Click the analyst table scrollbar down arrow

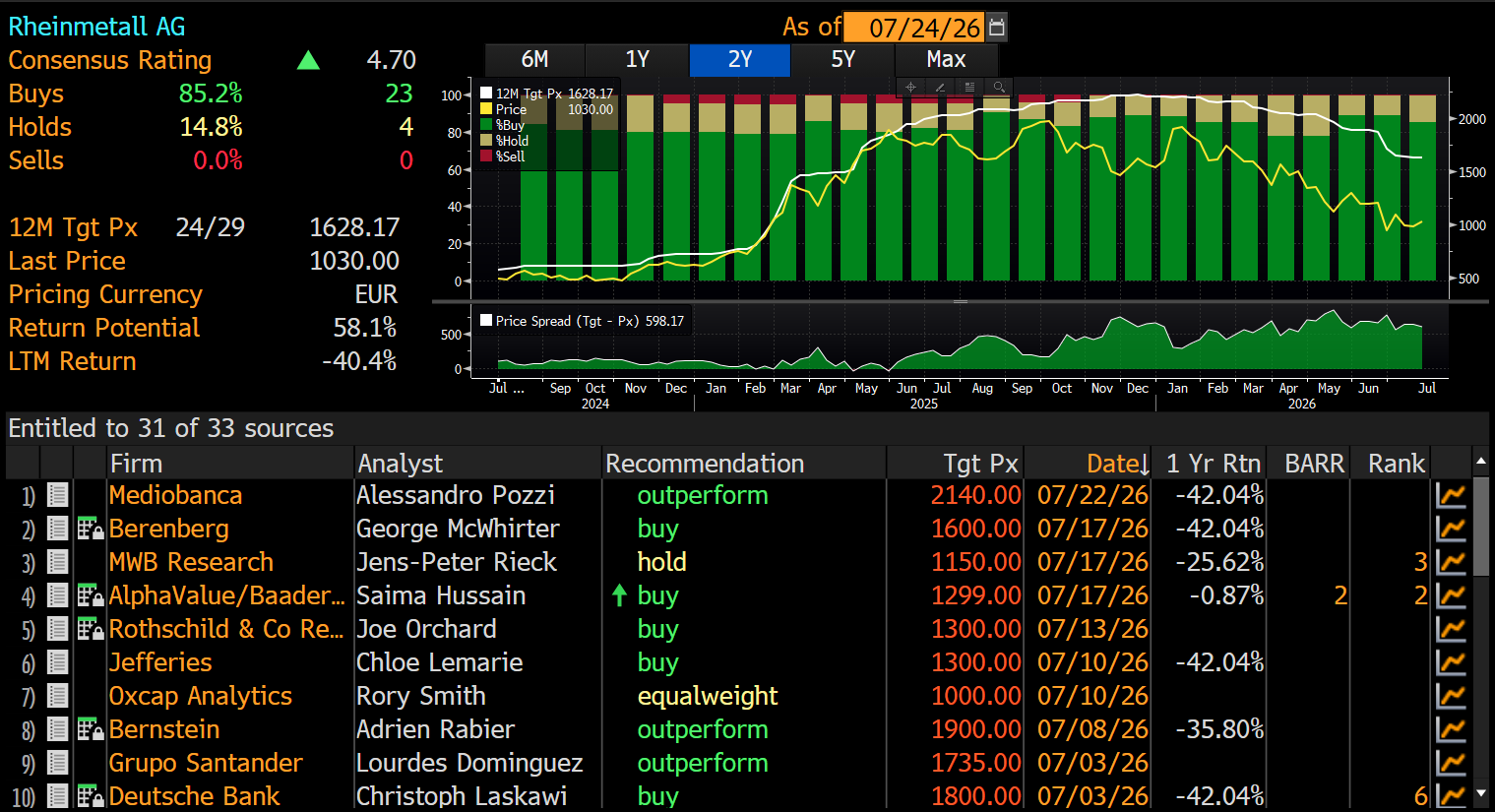[x=1480, y=793]
